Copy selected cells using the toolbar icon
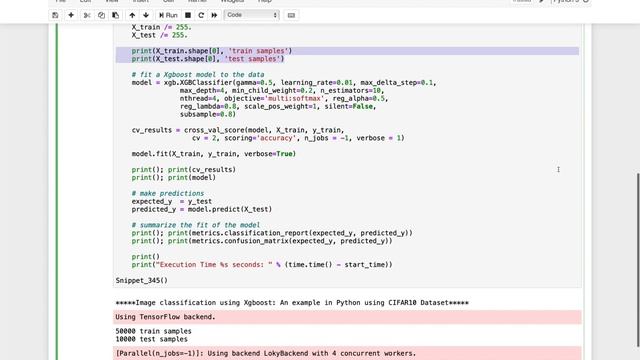The image size is (640, 360). click(x=101, y=15)
